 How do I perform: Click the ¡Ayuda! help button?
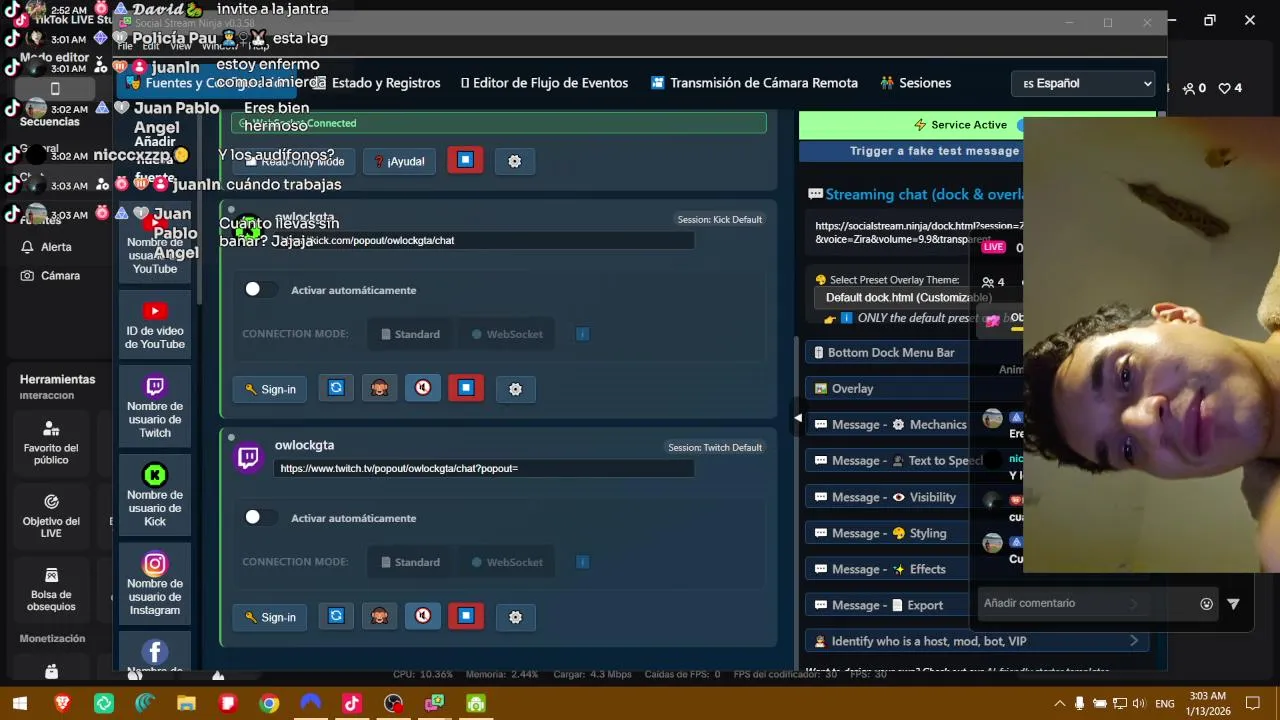click(x=399, y=161)
